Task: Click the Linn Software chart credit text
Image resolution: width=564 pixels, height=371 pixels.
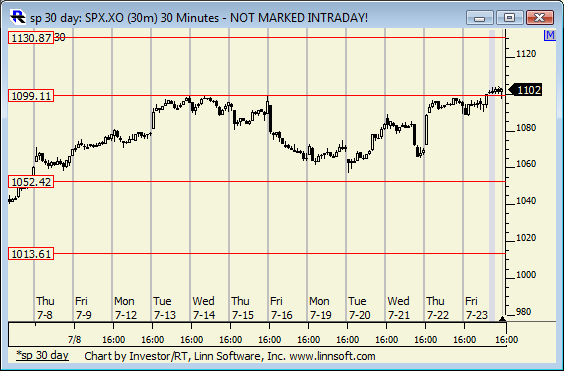Action: pos(230,356)
